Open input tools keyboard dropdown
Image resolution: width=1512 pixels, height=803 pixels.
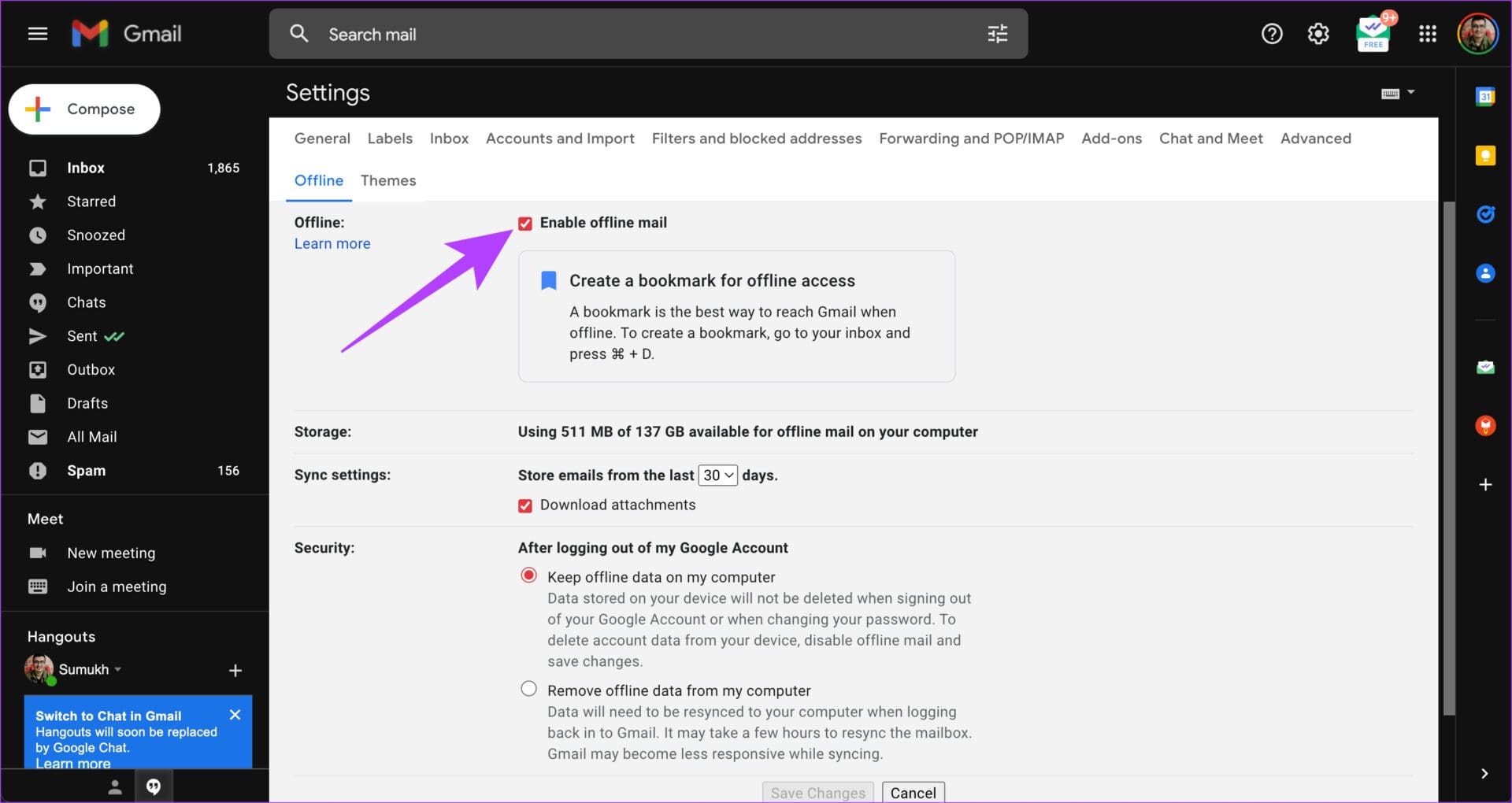click(1398, 93)
